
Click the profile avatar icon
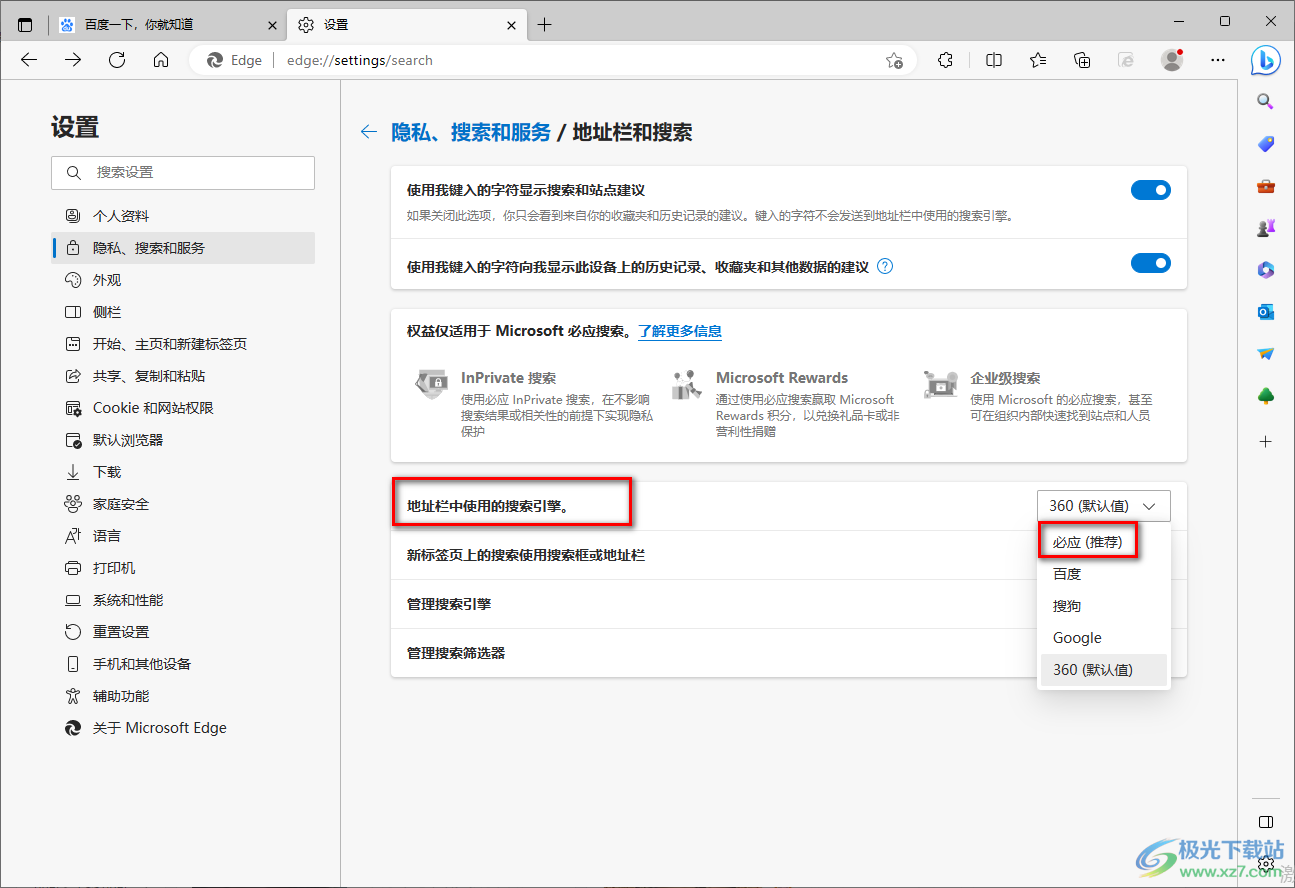coord(1172,60)
